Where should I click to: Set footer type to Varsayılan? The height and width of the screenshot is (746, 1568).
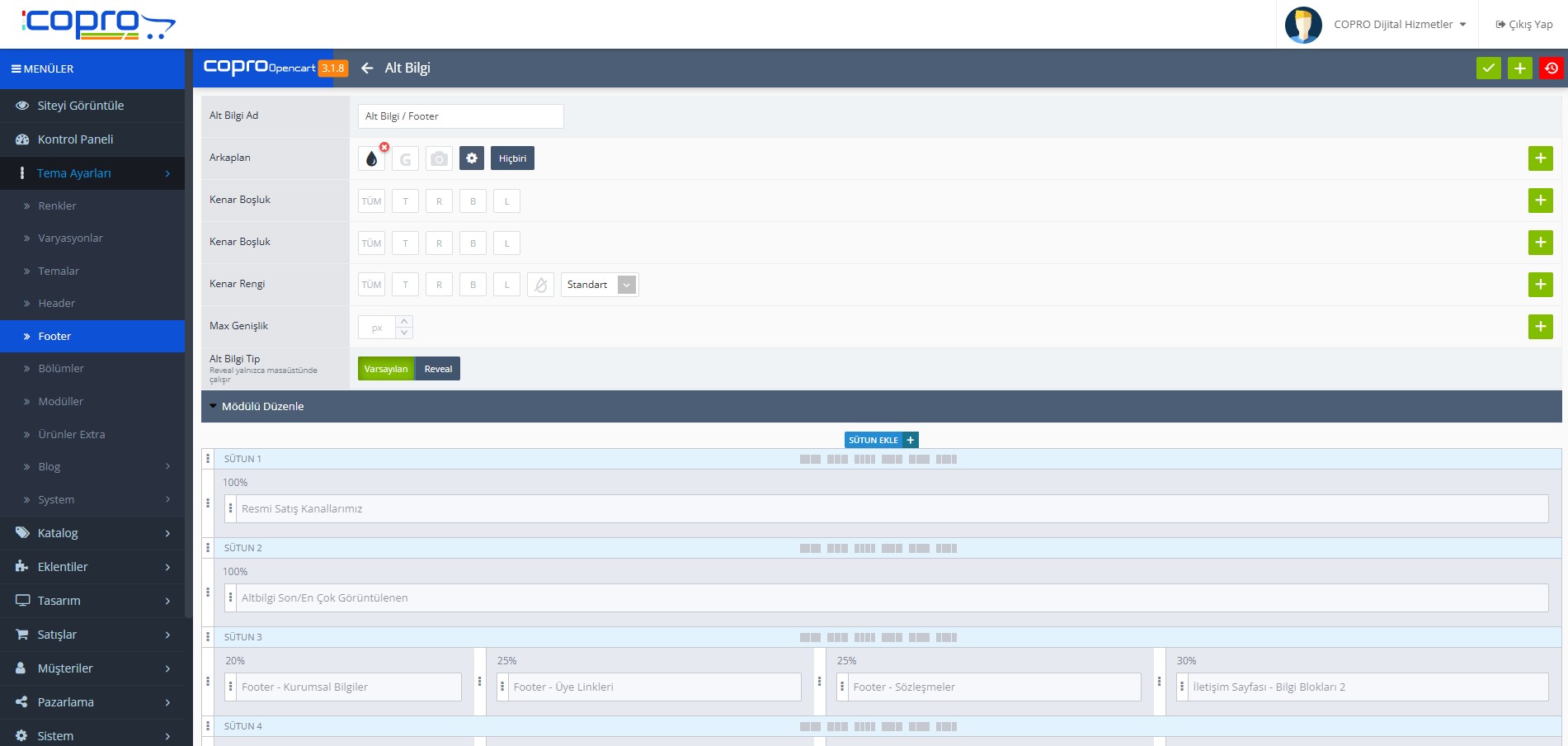386,369
